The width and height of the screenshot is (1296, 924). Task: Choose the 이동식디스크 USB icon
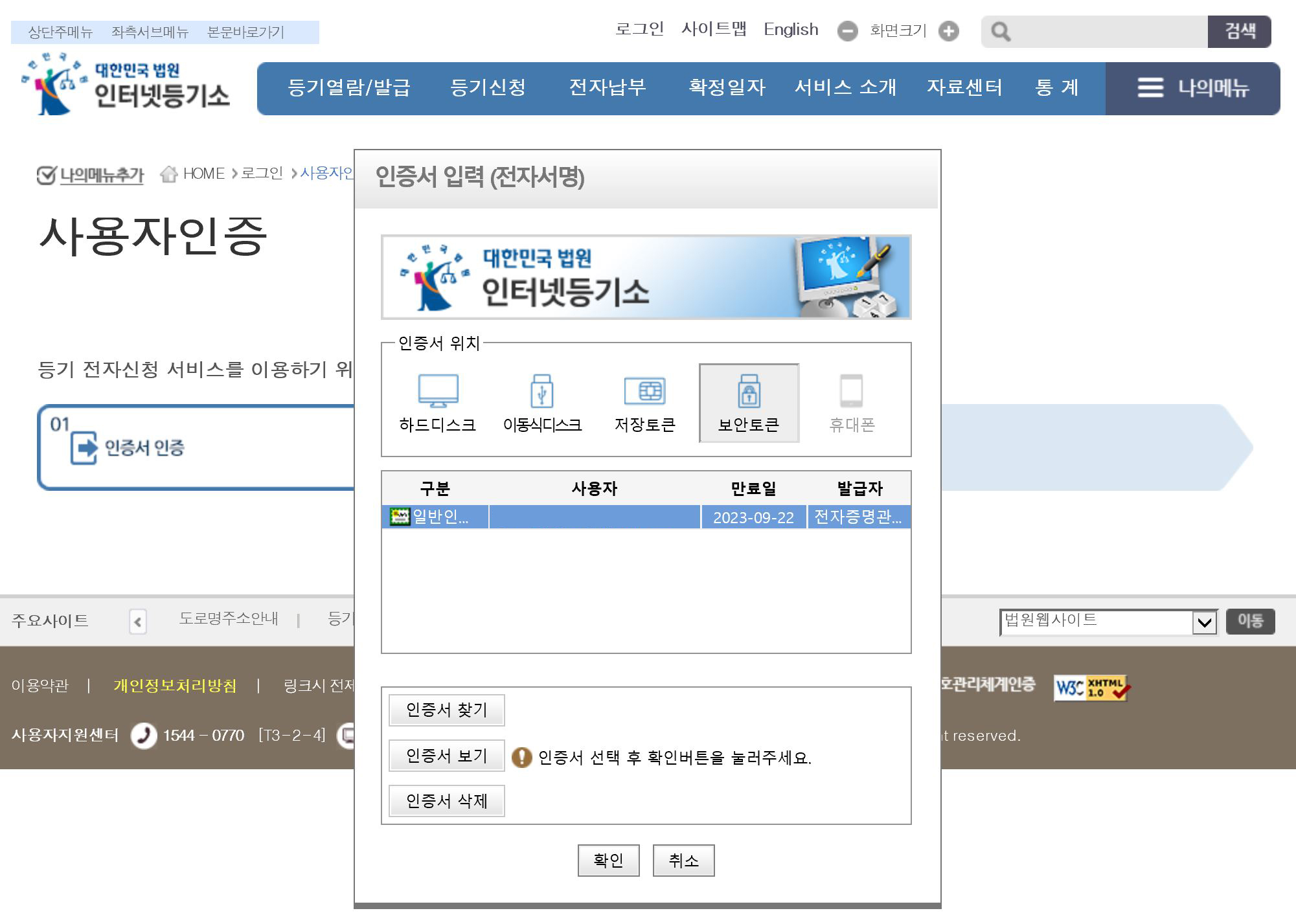coord(541,391)
